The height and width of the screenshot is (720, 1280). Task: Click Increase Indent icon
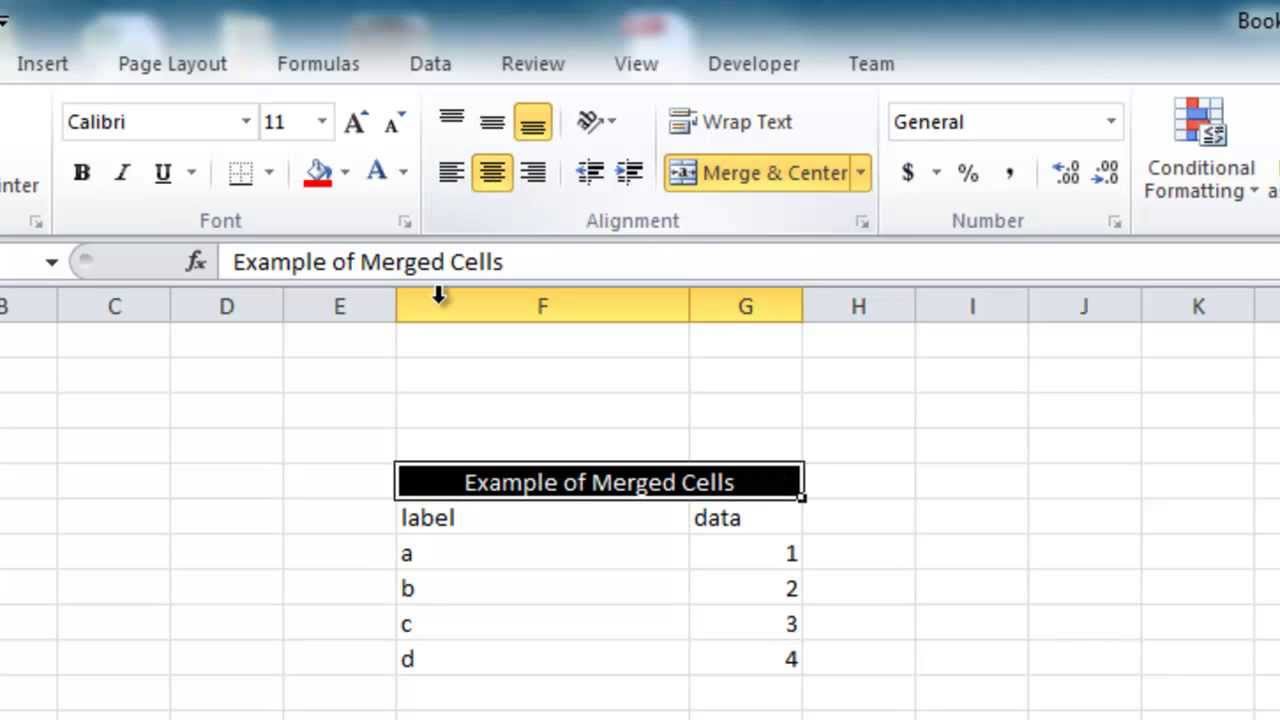(x=629, y=172)
